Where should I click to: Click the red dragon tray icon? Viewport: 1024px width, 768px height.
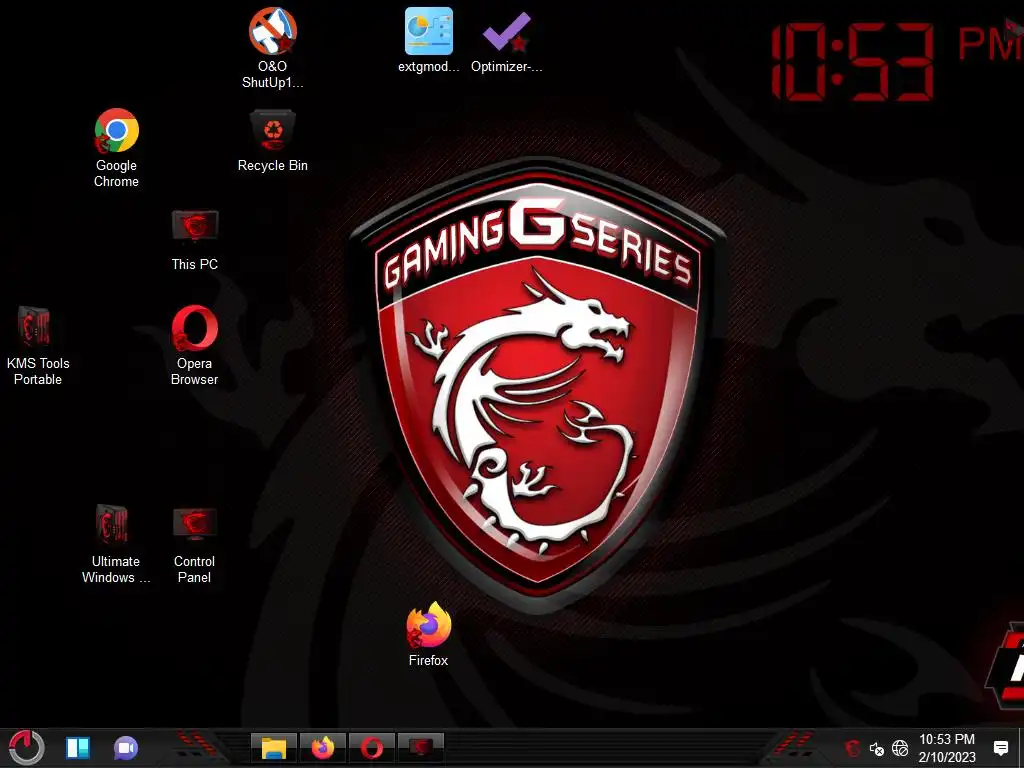(x=852, y=748)
